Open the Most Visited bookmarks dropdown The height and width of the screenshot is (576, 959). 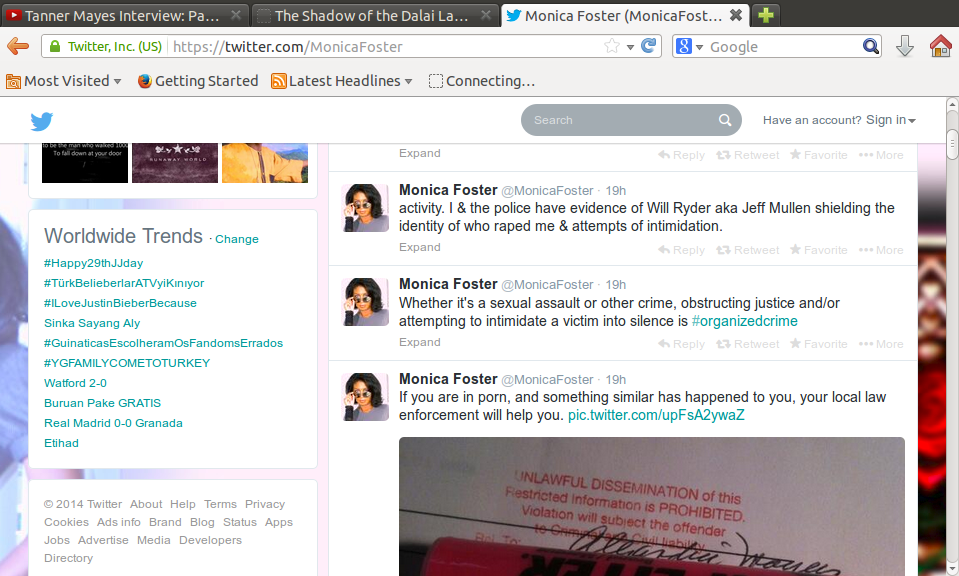[64, 81]
